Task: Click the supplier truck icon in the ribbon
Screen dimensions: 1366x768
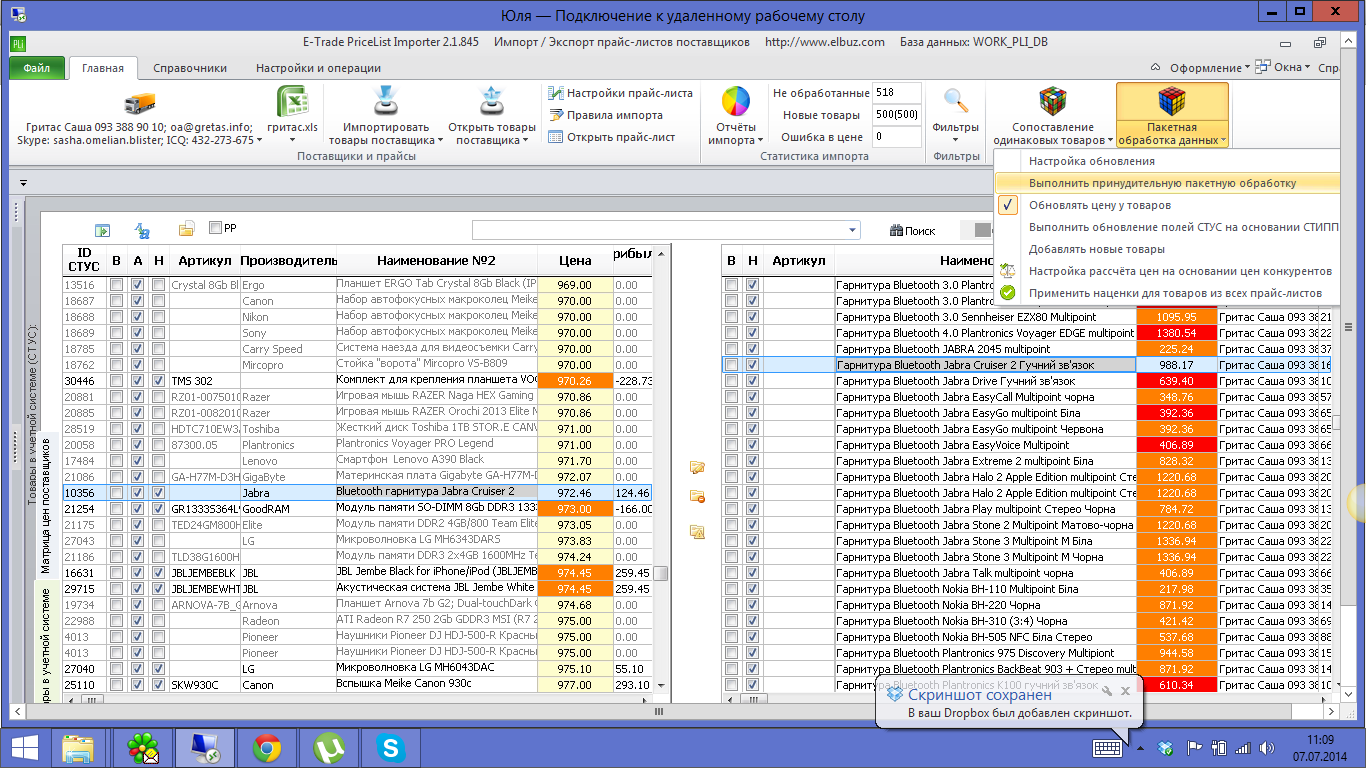Action: [141, 102]
